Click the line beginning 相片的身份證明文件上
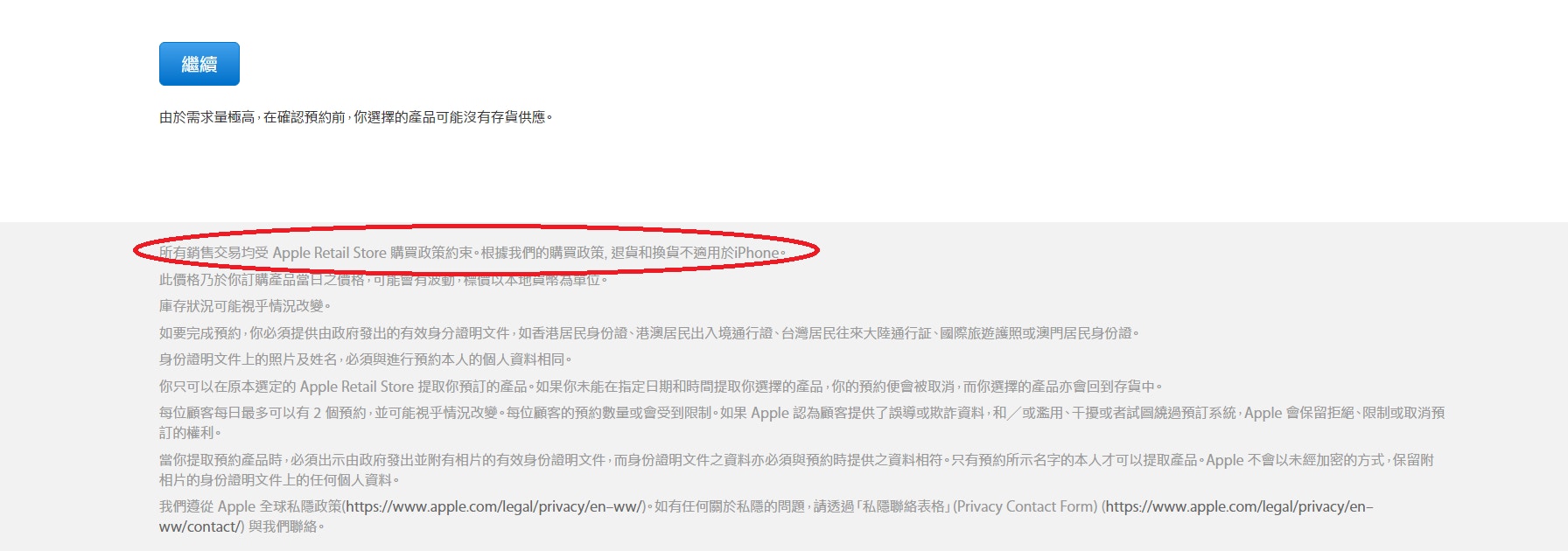 tap(279, 480)
